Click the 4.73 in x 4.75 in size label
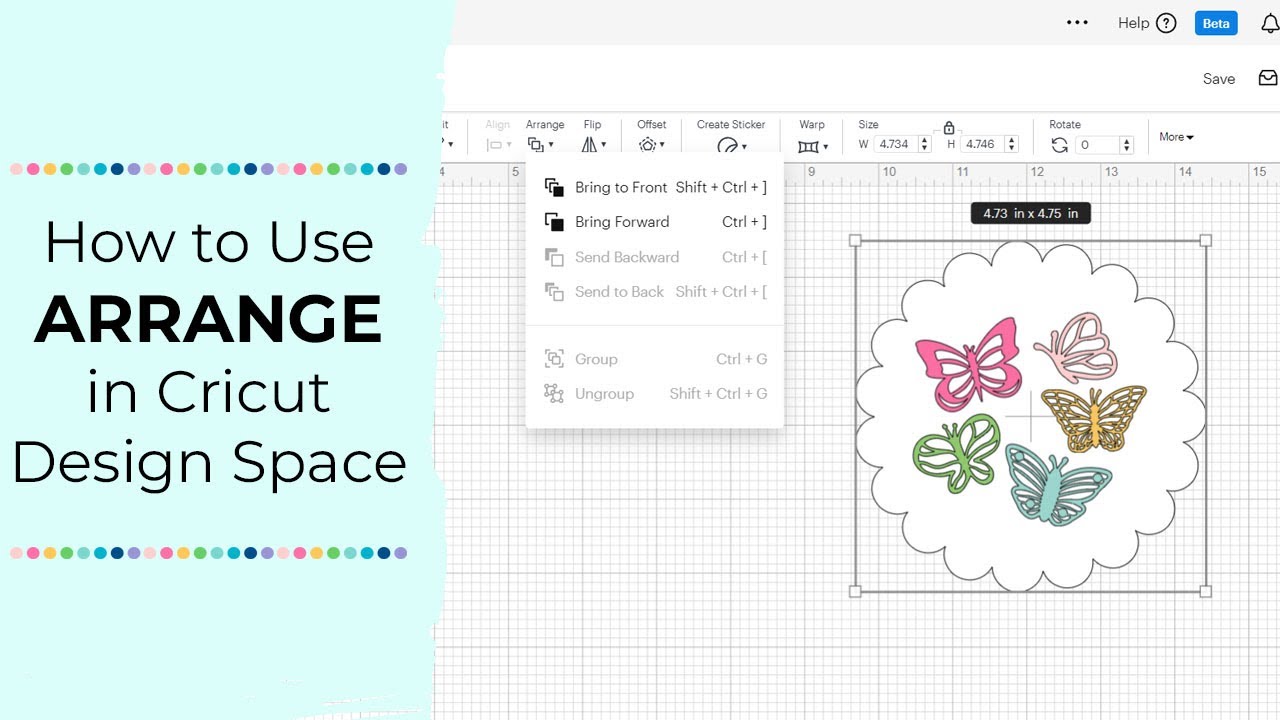 [1031, 213]
